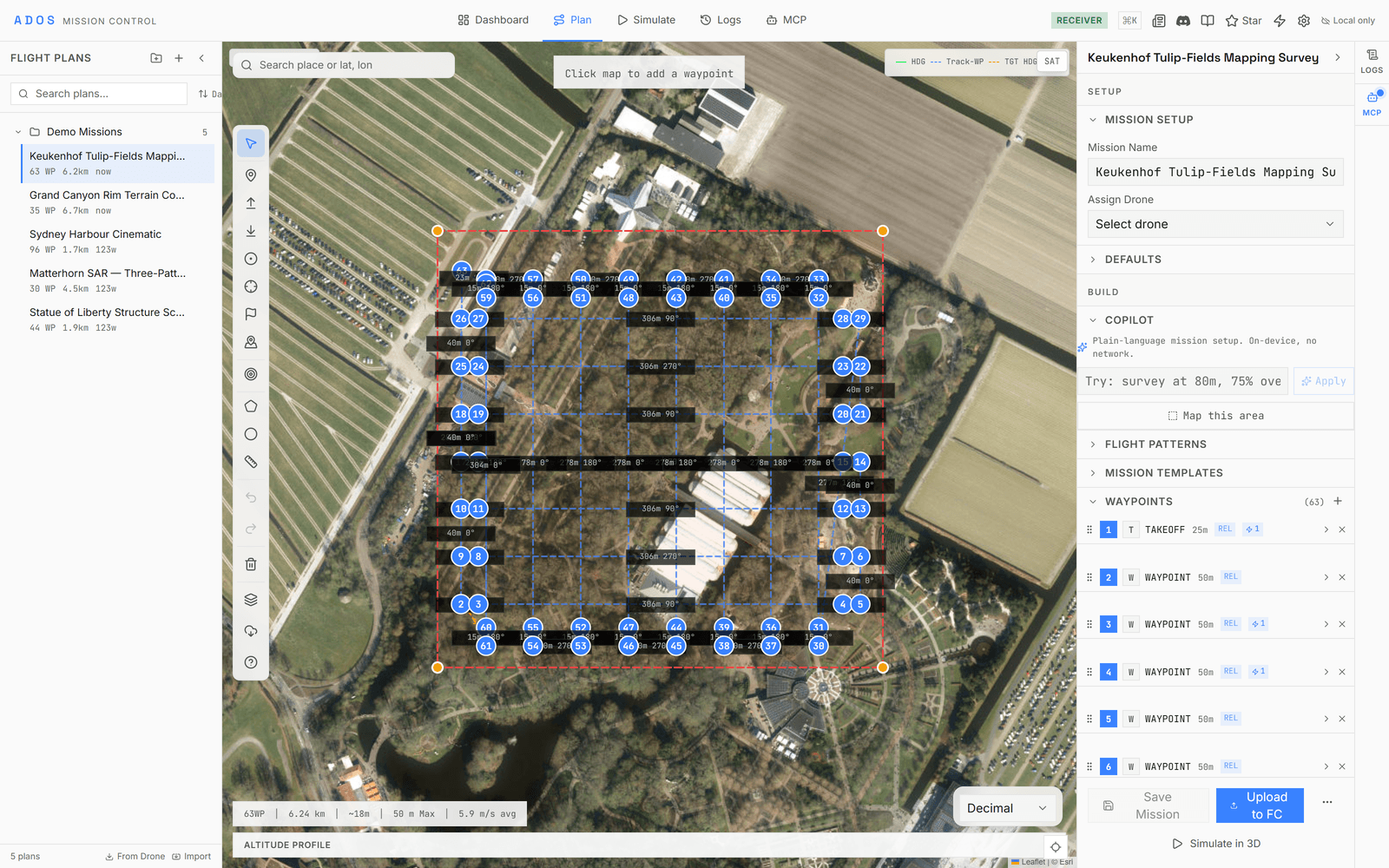Click Upload to FC button

1260,806
